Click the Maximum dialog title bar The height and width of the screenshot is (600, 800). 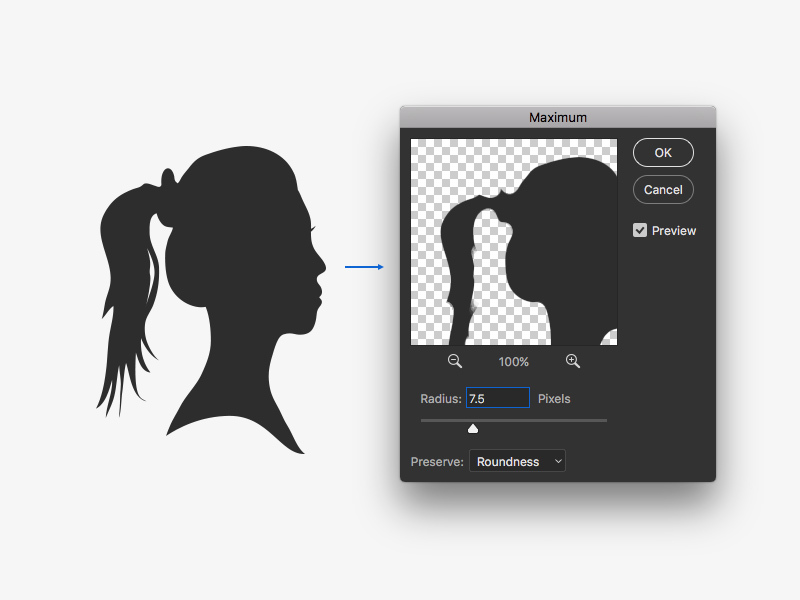[x=557, y=117]
